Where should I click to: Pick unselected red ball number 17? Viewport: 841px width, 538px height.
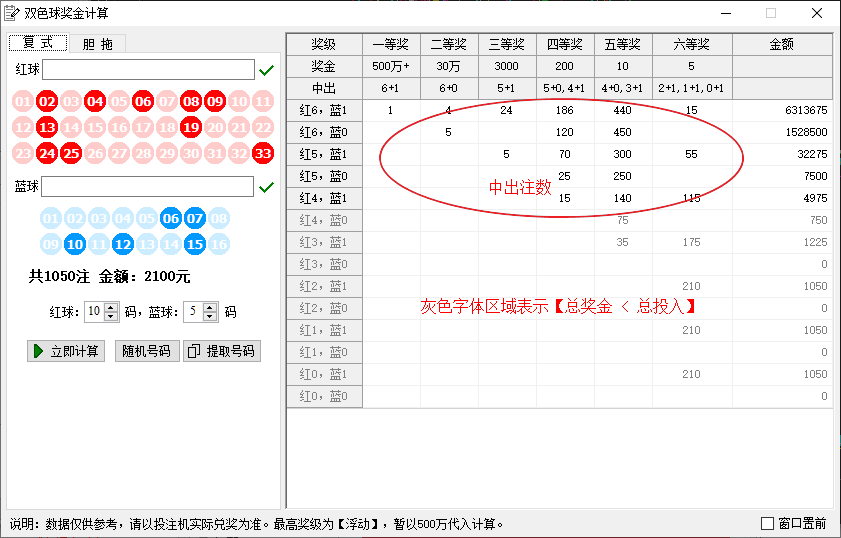(143, 127)
